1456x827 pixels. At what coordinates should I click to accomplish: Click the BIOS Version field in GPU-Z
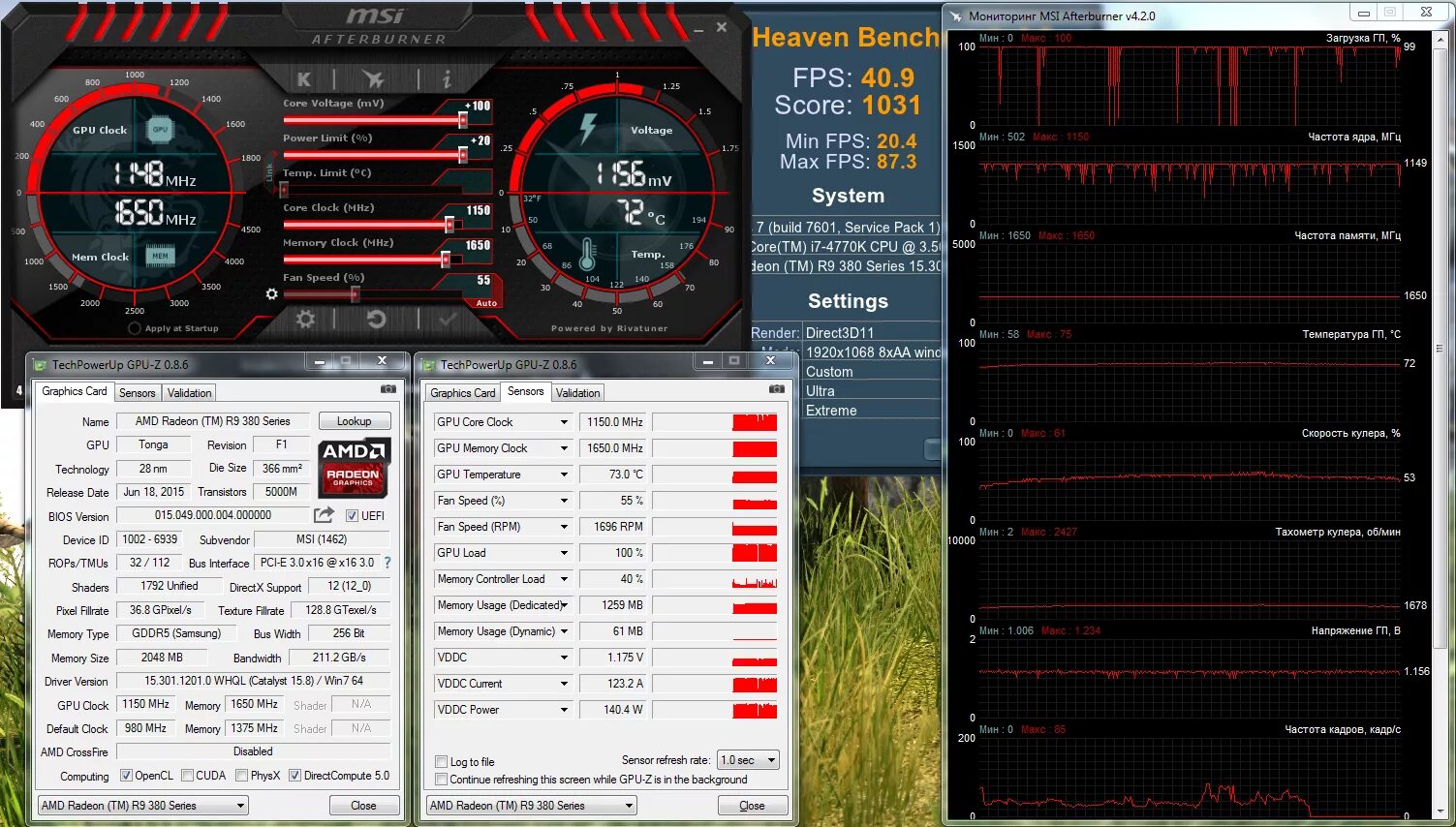point(213,515)
